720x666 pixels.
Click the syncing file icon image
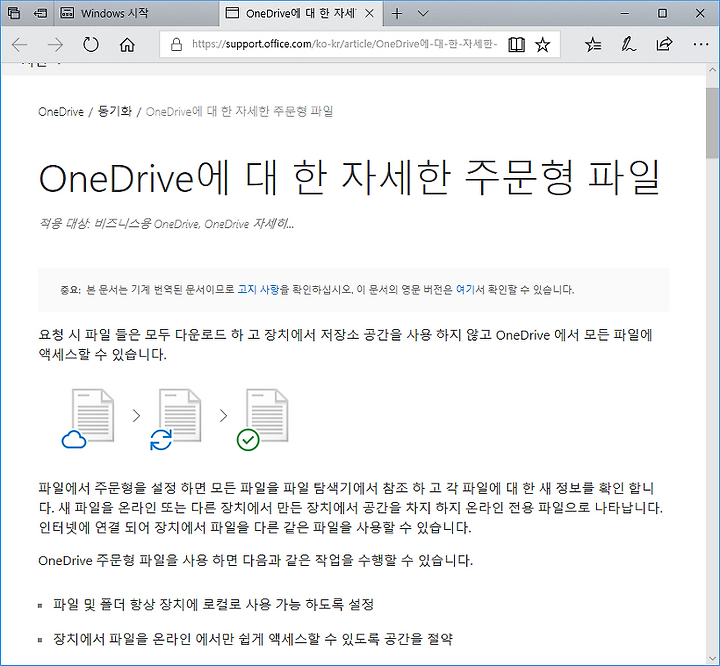click(x=175, y=419)
